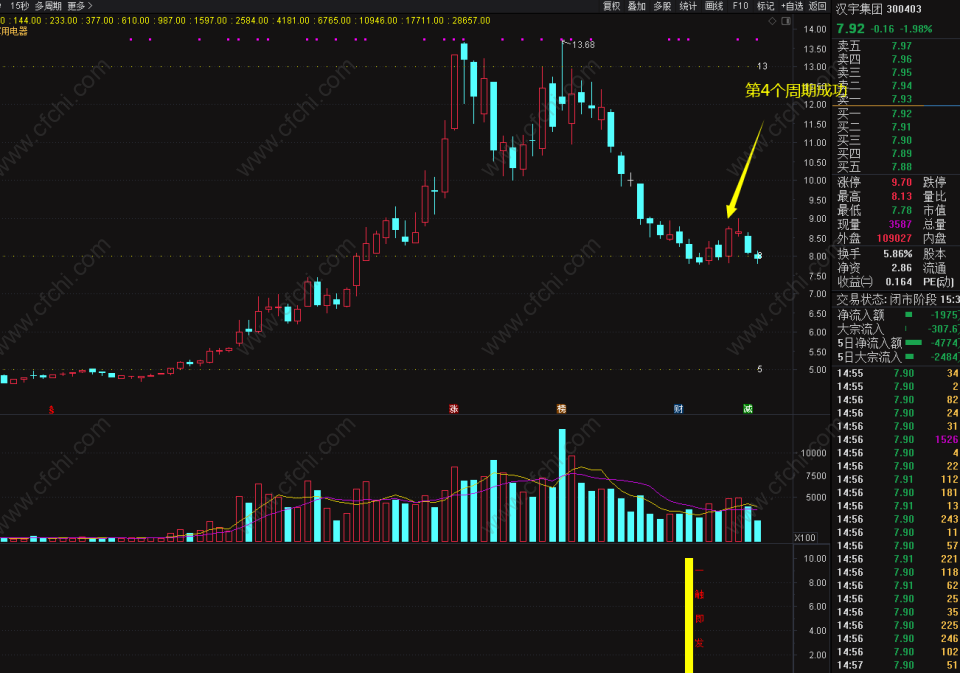
Task: Click the 买一 bid price 7.92
Action: coord(901,114)
